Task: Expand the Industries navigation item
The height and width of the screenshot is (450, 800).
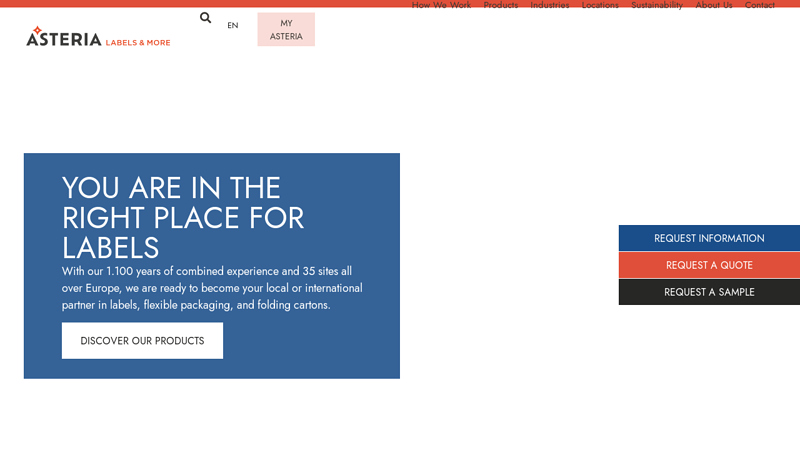Action: pyautogui.click(x=550, y=5)
